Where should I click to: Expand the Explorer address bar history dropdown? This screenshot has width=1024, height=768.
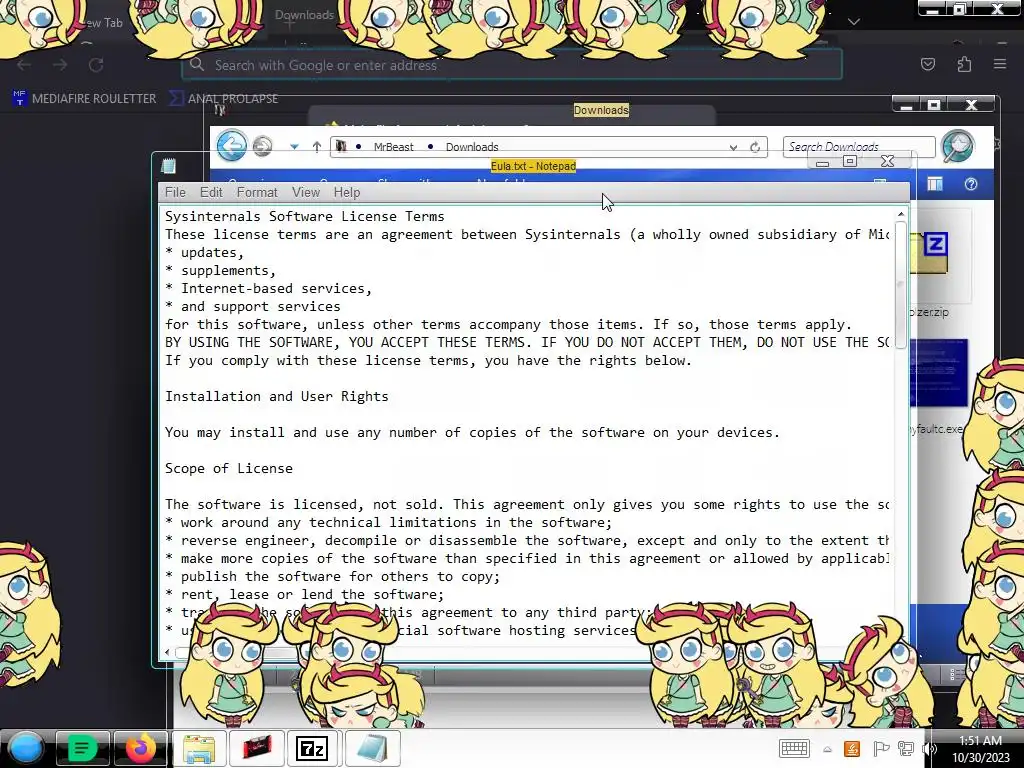tap(733, 148)
